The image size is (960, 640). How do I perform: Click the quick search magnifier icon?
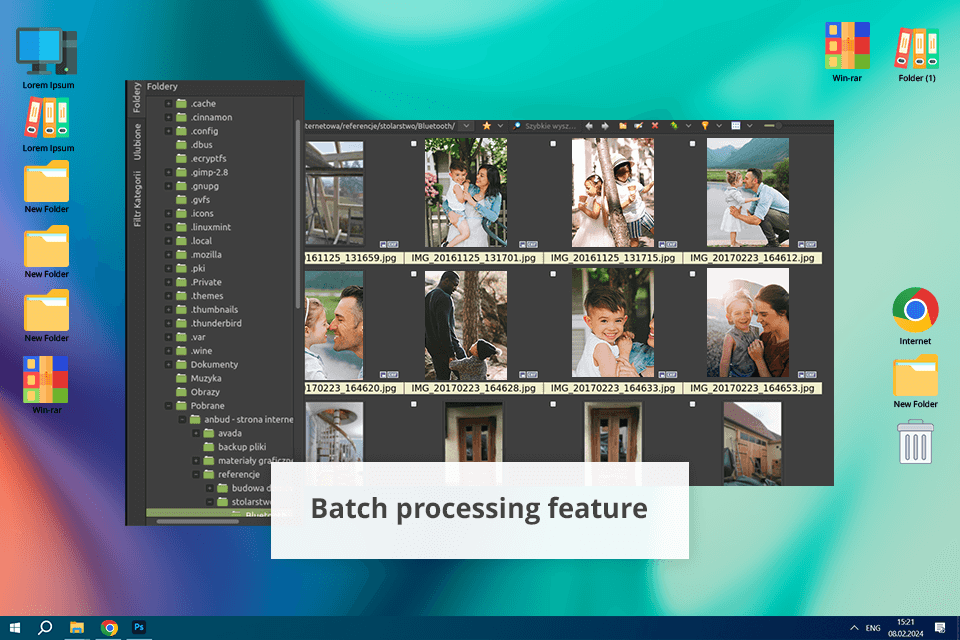point(517,126)
